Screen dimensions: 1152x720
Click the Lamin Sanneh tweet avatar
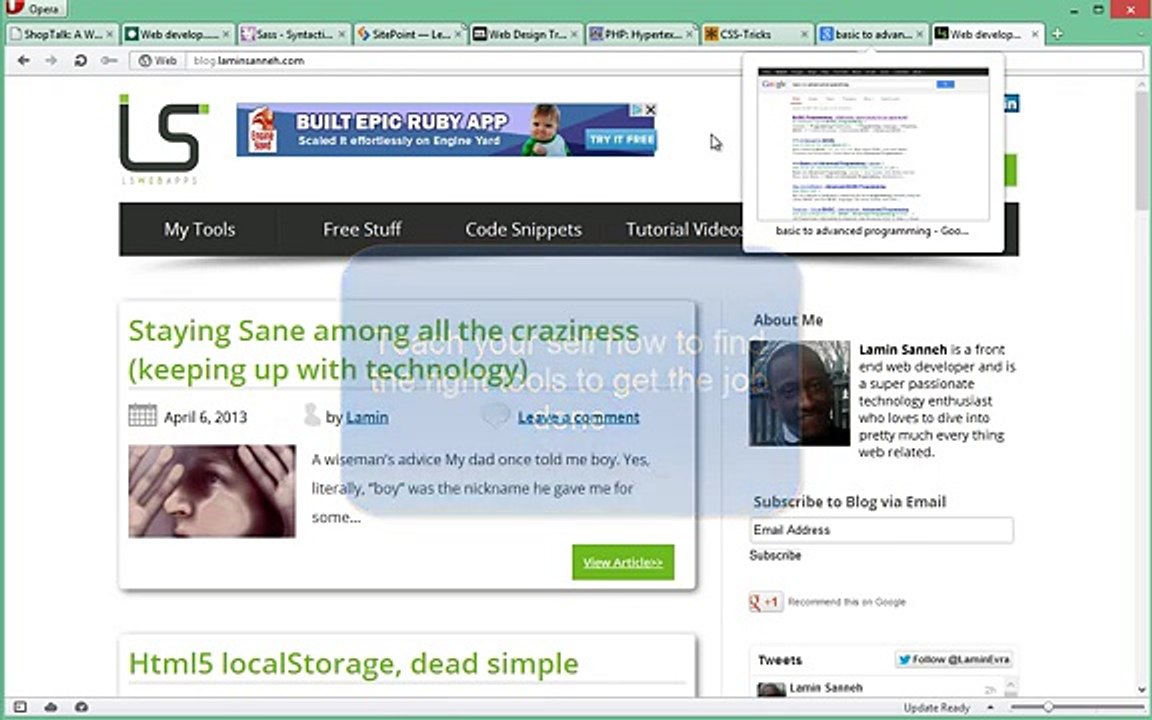point(771,689)
